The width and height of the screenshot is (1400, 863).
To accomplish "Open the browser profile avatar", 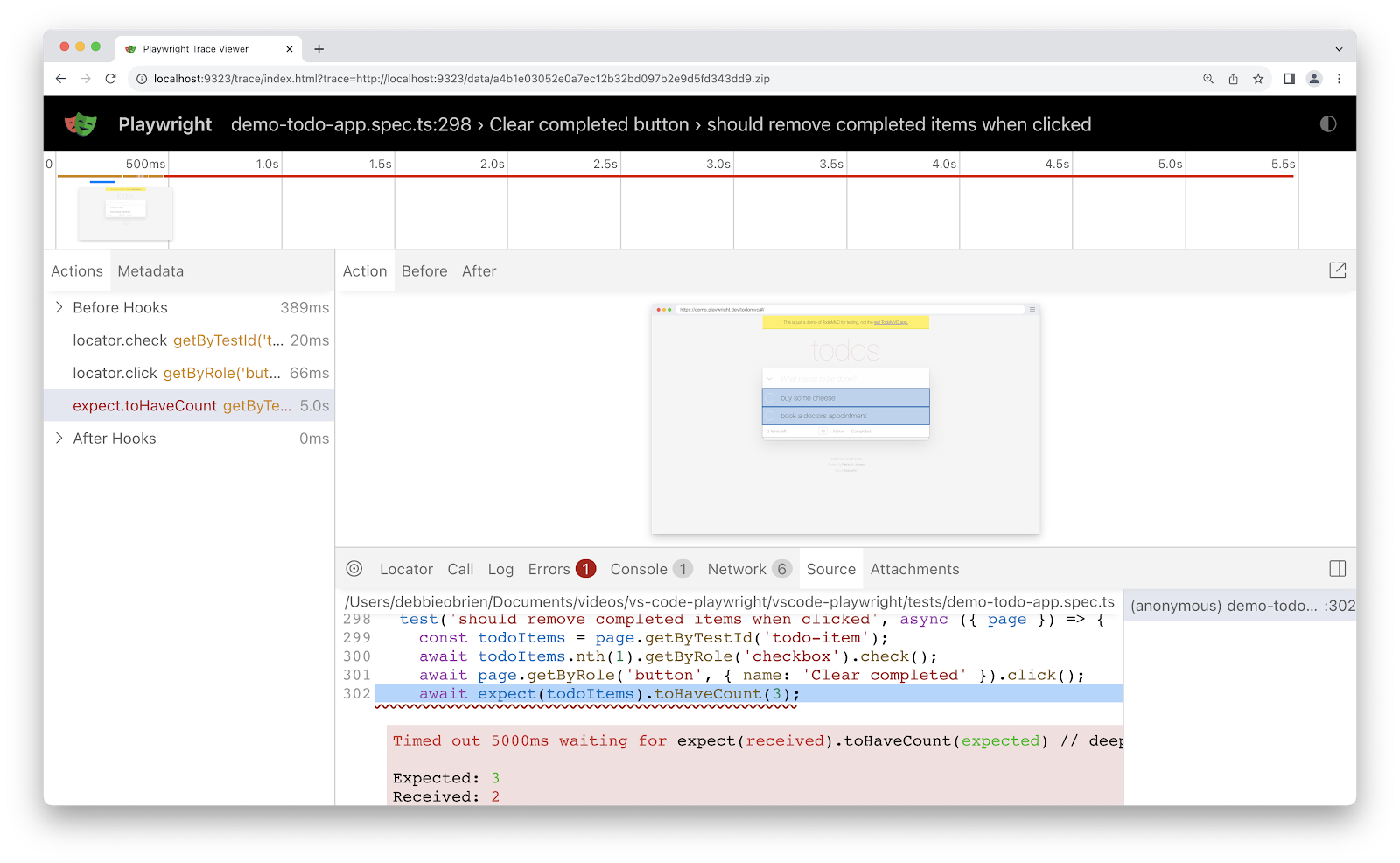I will click(1313, 78).
